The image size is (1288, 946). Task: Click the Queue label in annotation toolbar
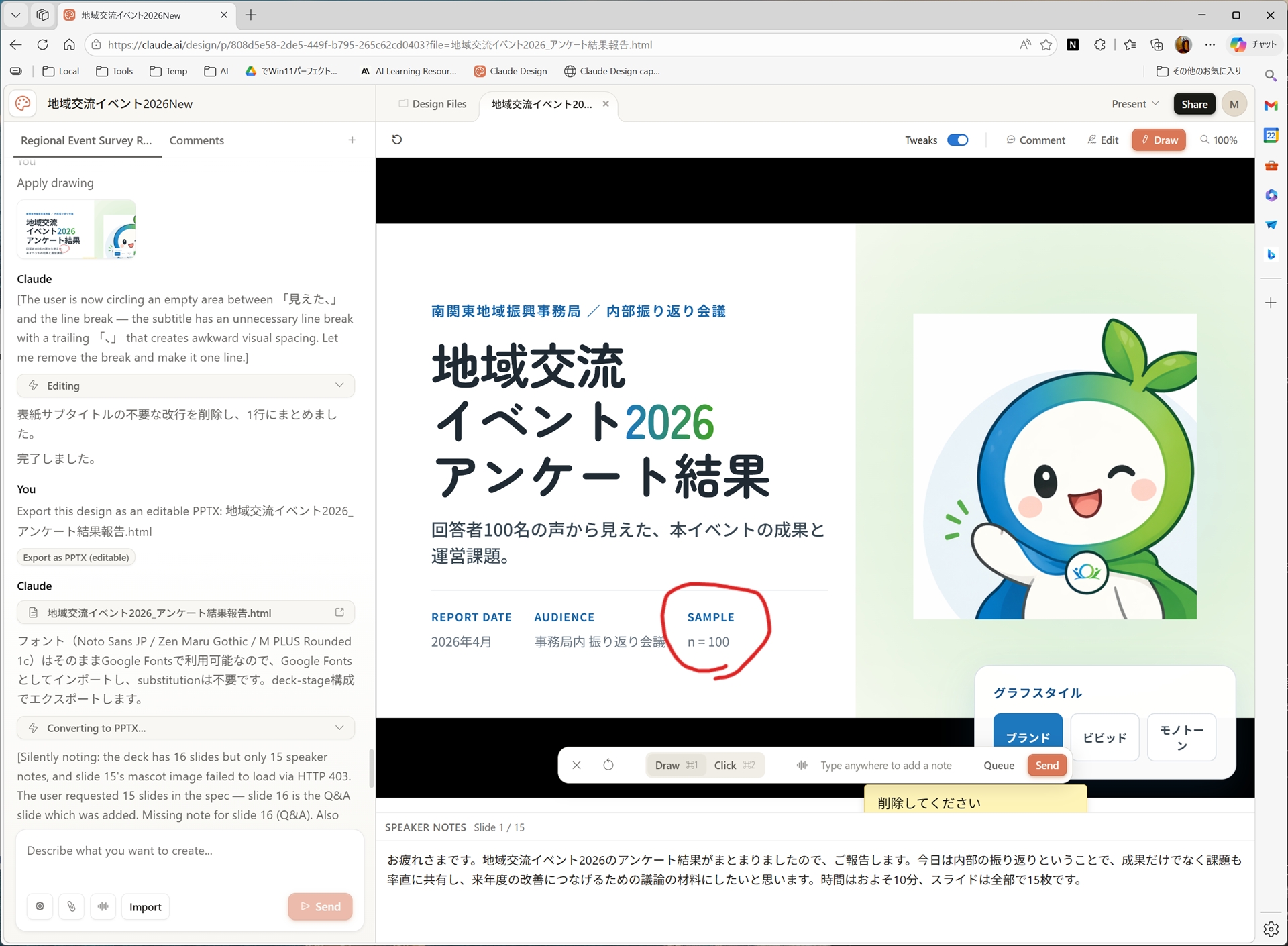(998, 765)
